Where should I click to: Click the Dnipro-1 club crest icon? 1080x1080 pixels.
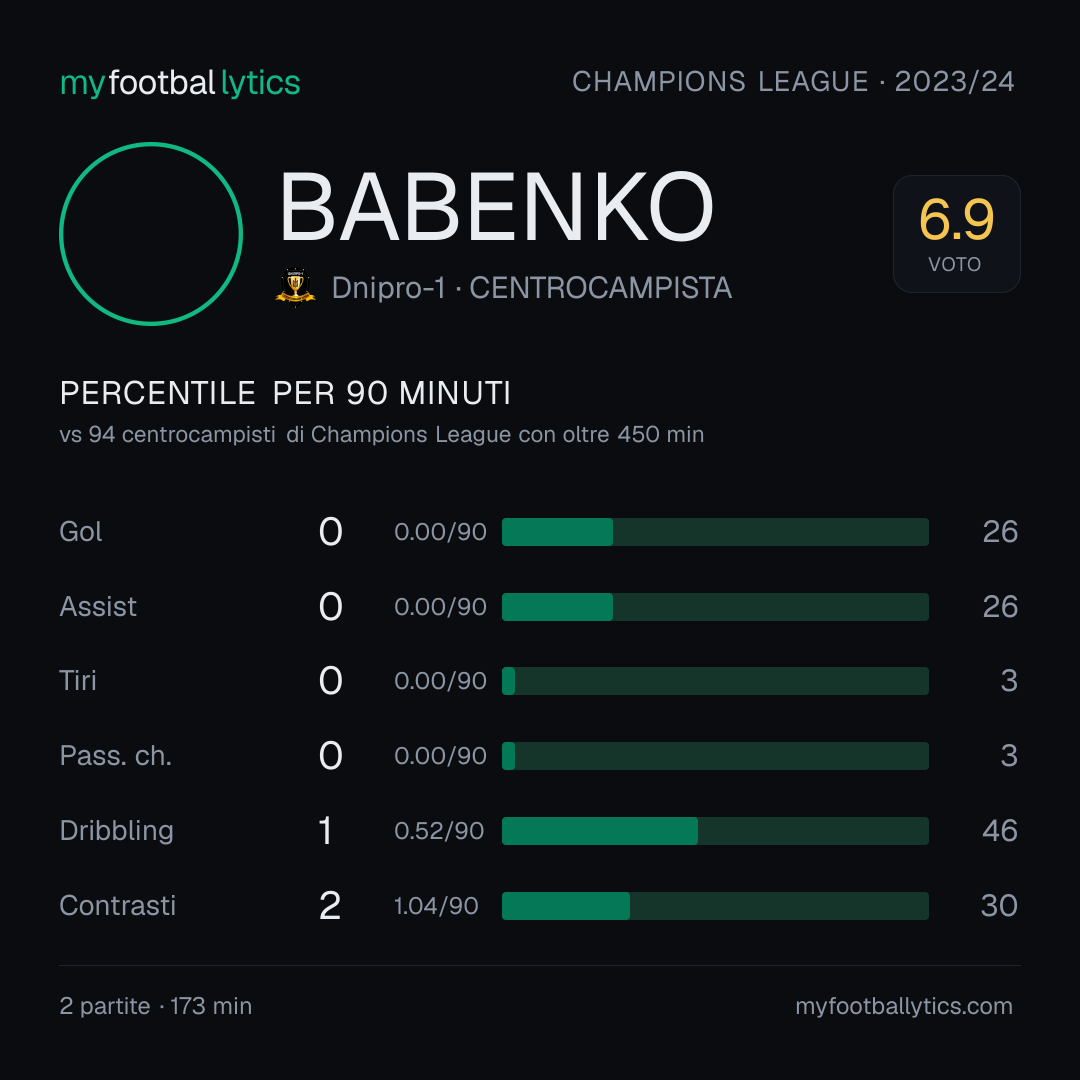pyautogui.click(x=295, y=287)
